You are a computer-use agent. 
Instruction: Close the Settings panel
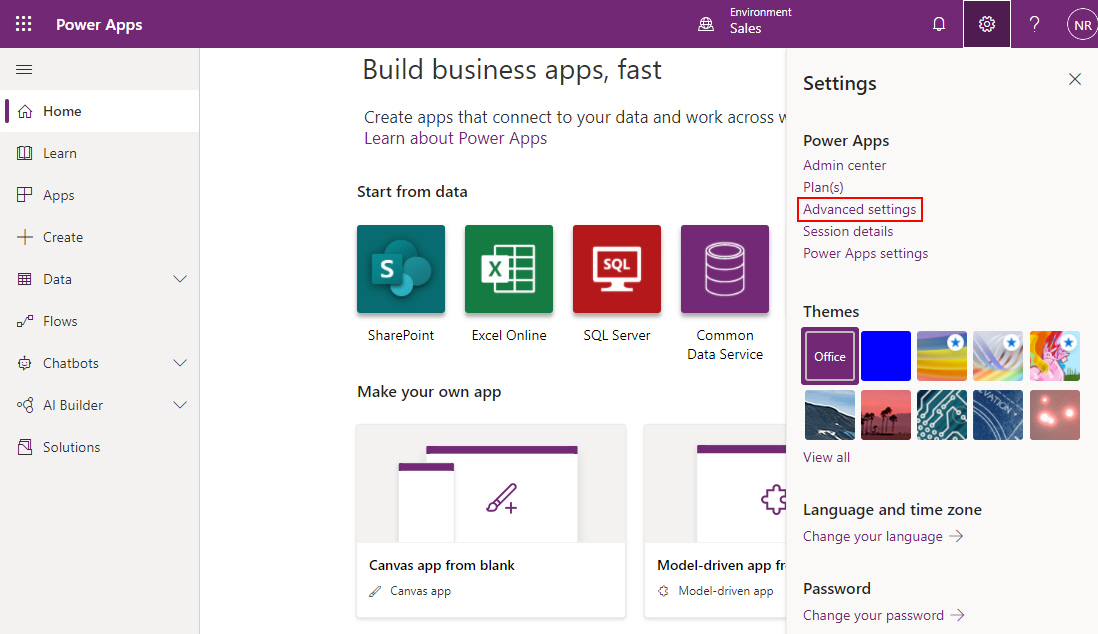point(1075,79)
